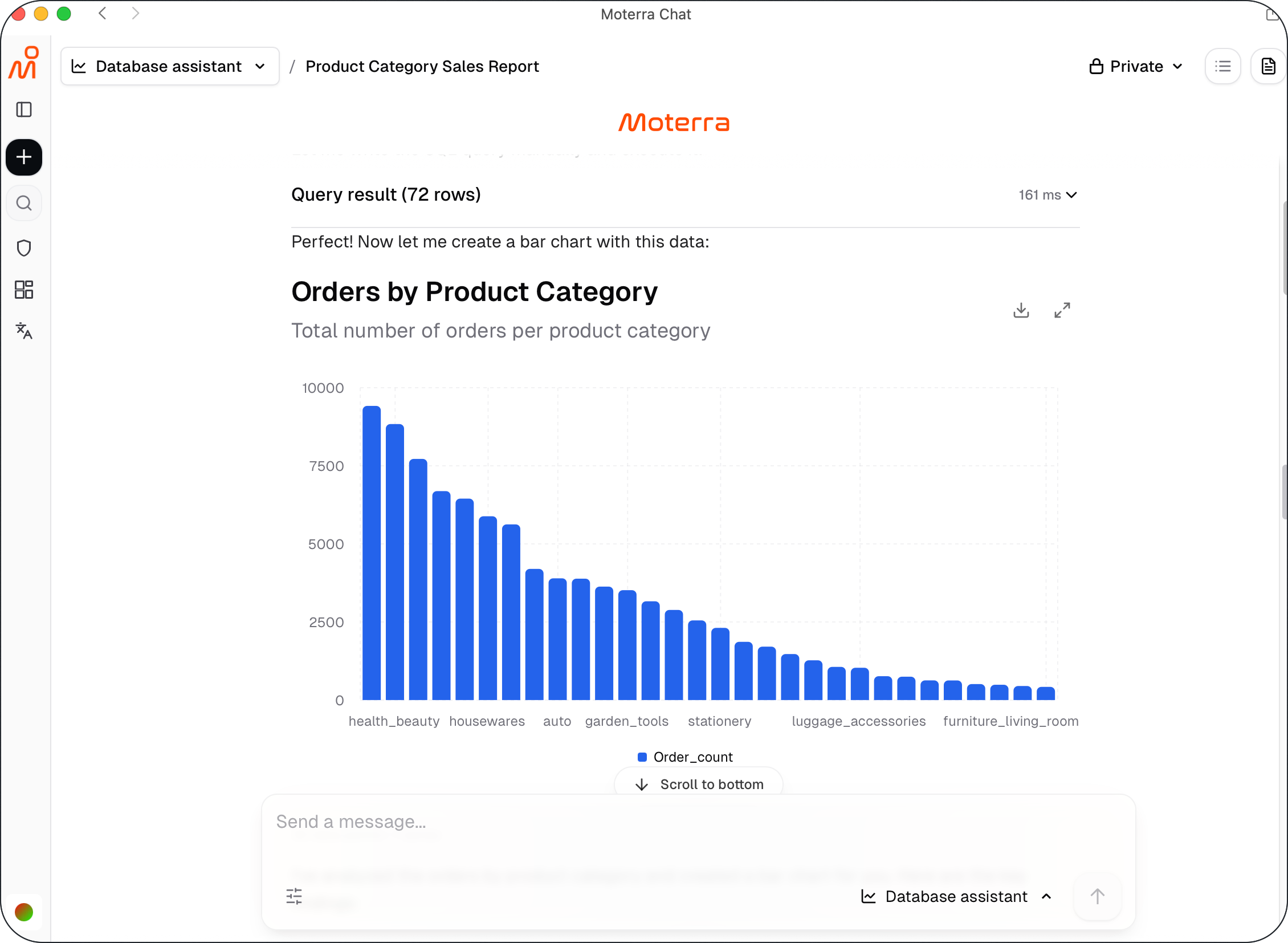This screenshot has width=1288, height=943.
Task: Click the send message arrow button
Action: [x=1098, y=896]
